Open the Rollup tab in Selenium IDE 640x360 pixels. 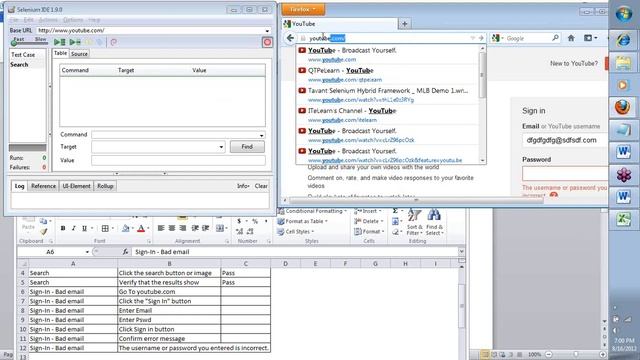click(x=105, y=186)
